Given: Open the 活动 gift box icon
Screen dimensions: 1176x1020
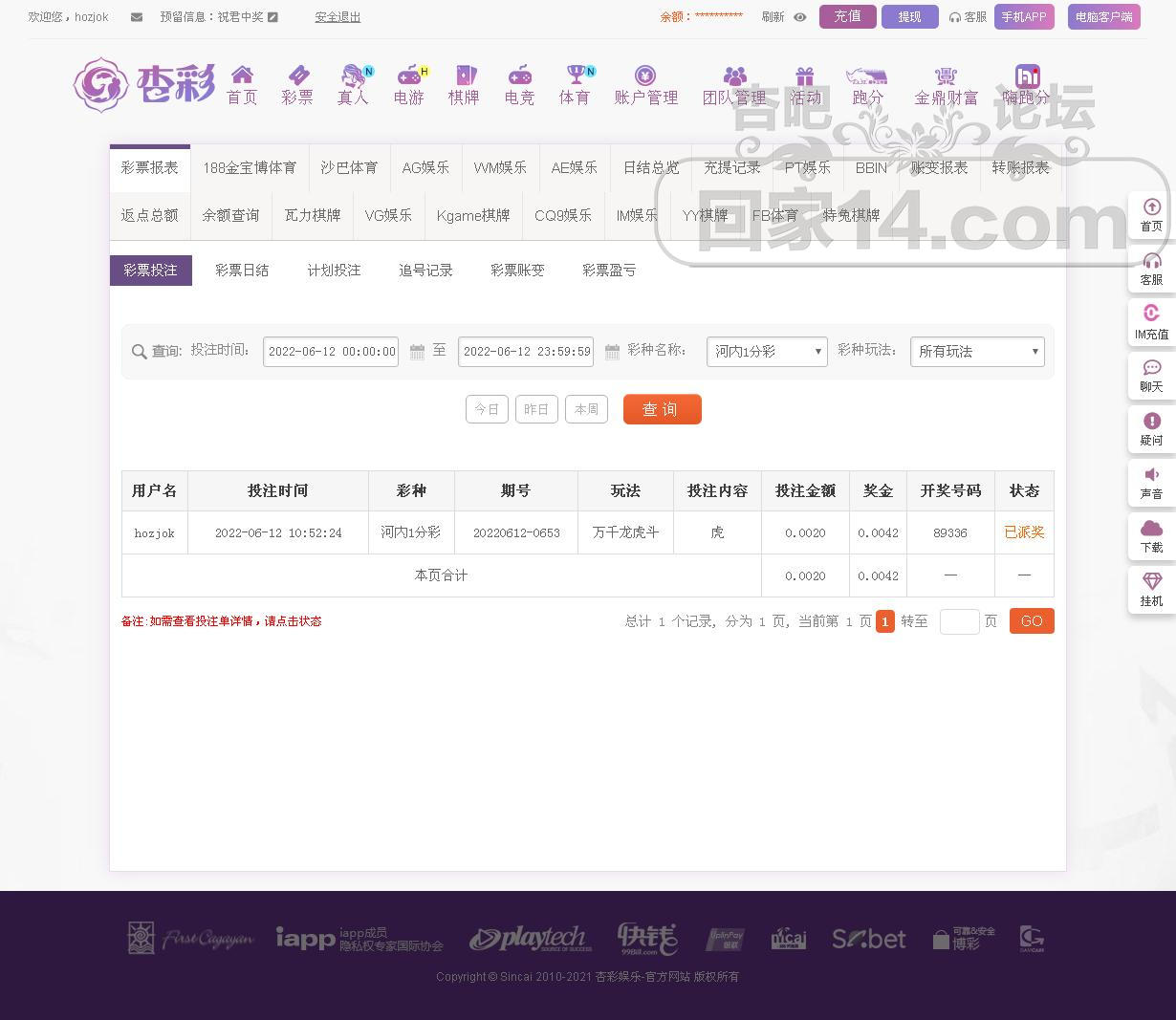Looking at the screenshot, I should pyautogui.click(x=805, y=76).
